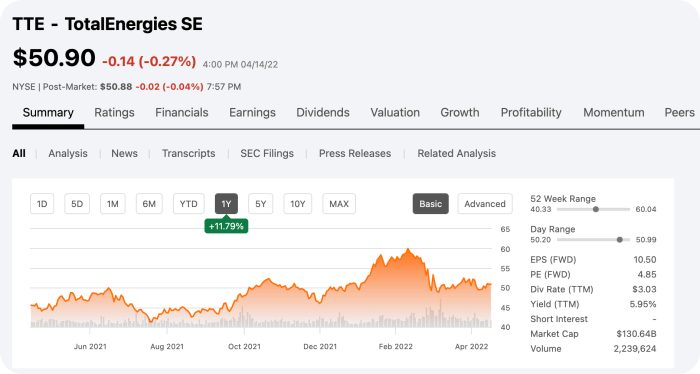Click the post-market price $50.88
The height and width of the screenshot is (374, 700).
pyautogui.click(x=116, y=87)
